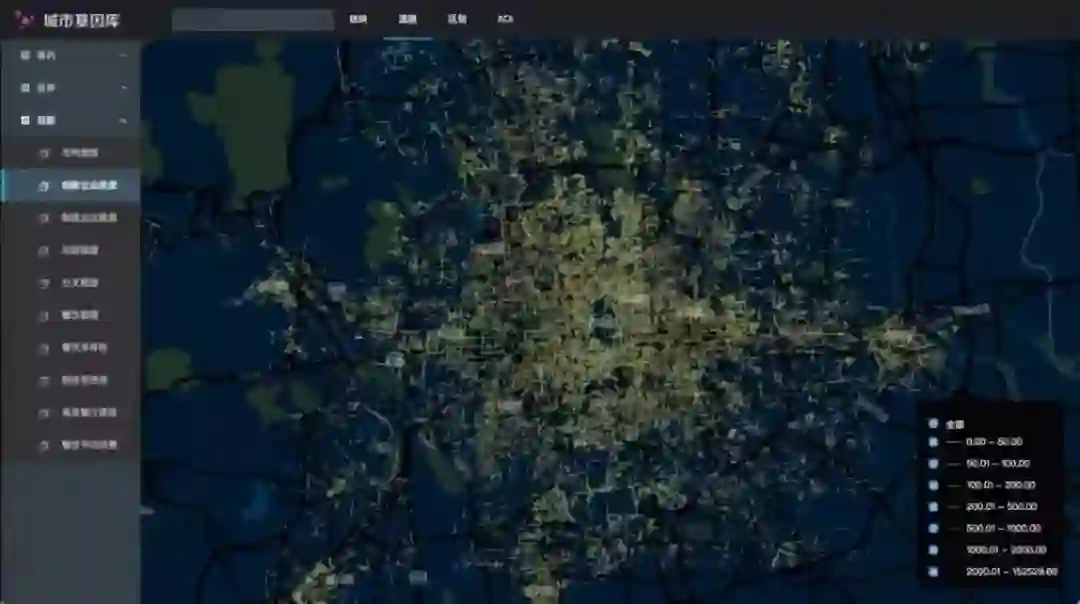1080x604 pixels.
Task: Toggle checkbox for range 0.00 – 50.00
Action: pyautogui.click(x=933, y=441)
